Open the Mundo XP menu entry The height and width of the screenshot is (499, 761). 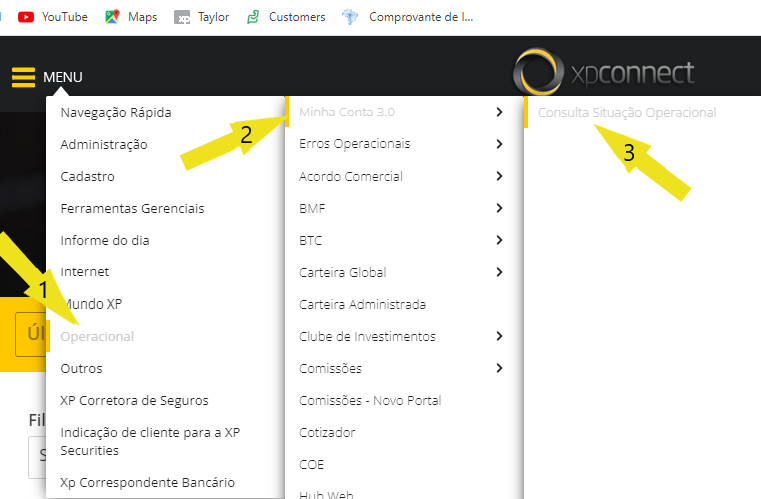click(x=91, y=304)
